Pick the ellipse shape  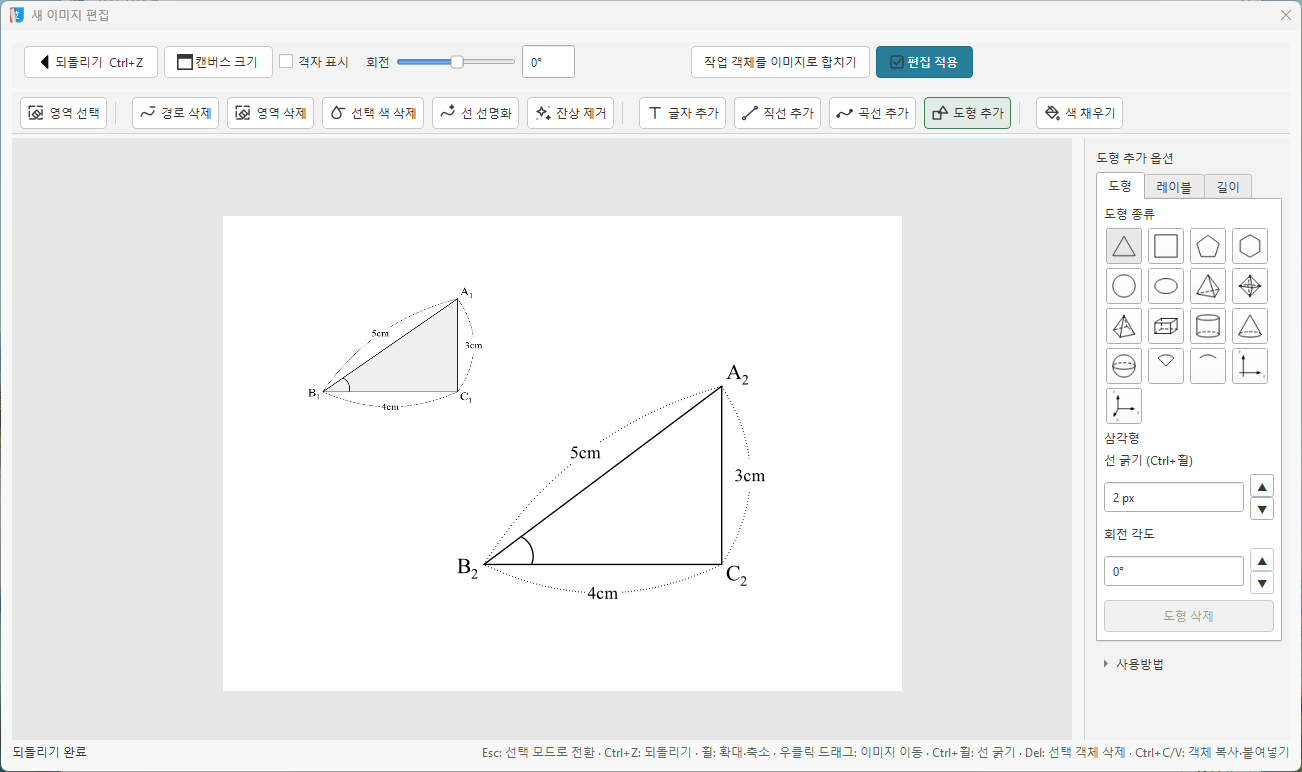tap(1166, 286)
